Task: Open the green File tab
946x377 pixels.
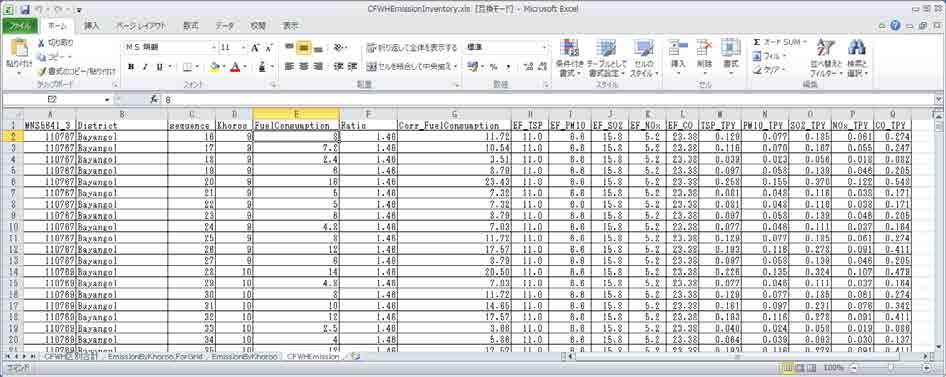Action: [19, 26]
